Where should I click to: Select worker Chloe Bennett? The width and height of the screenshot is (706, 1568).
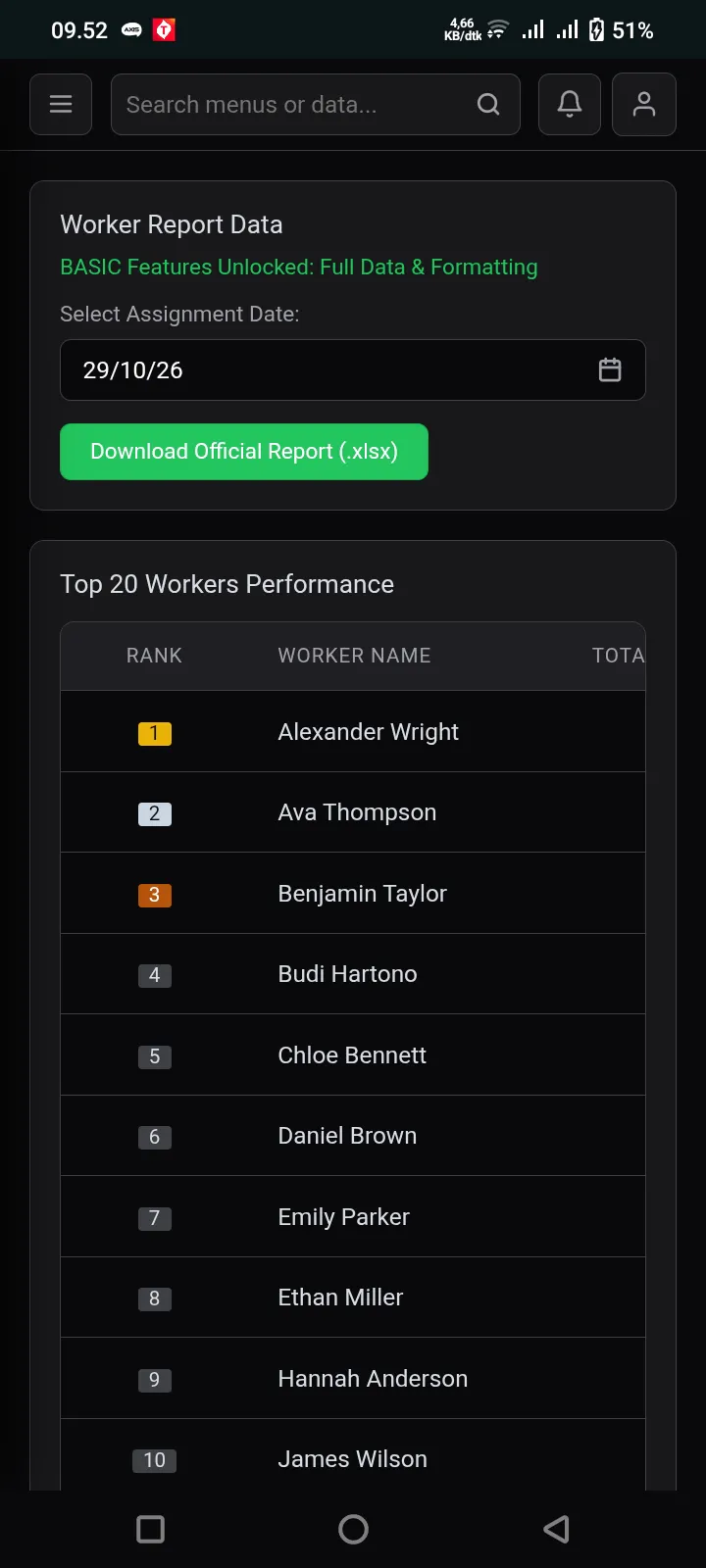point(352,1055)
